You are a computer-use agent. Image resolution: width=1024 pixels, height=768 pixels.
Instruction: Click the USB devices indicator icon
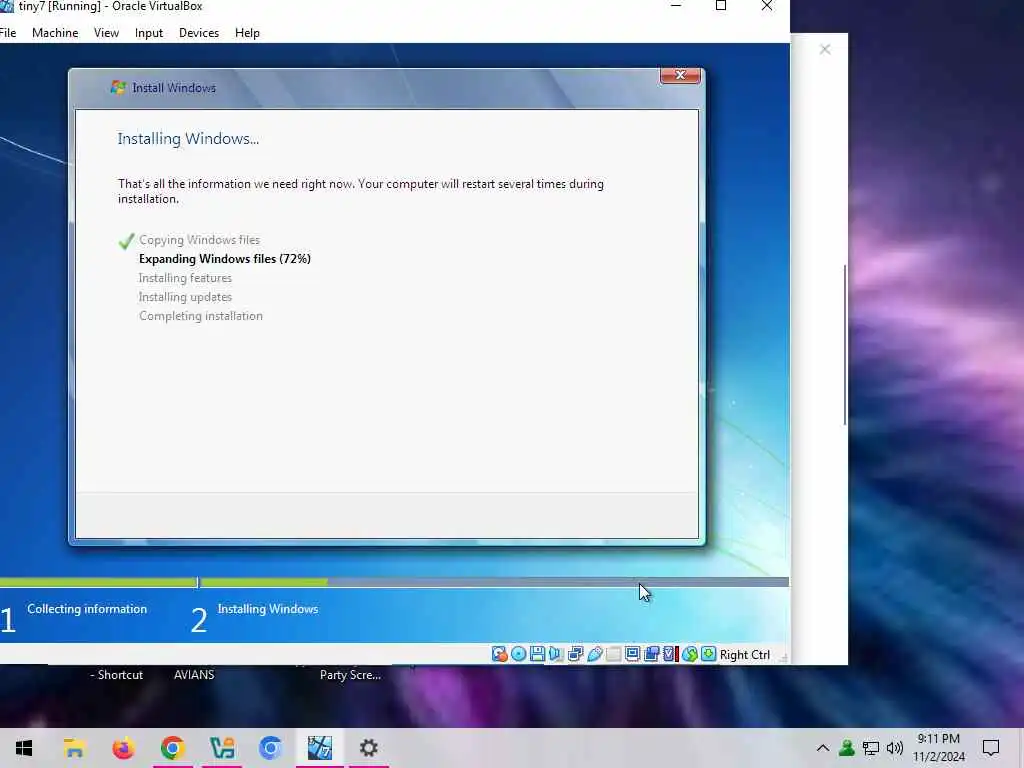[x=594, y=654]
